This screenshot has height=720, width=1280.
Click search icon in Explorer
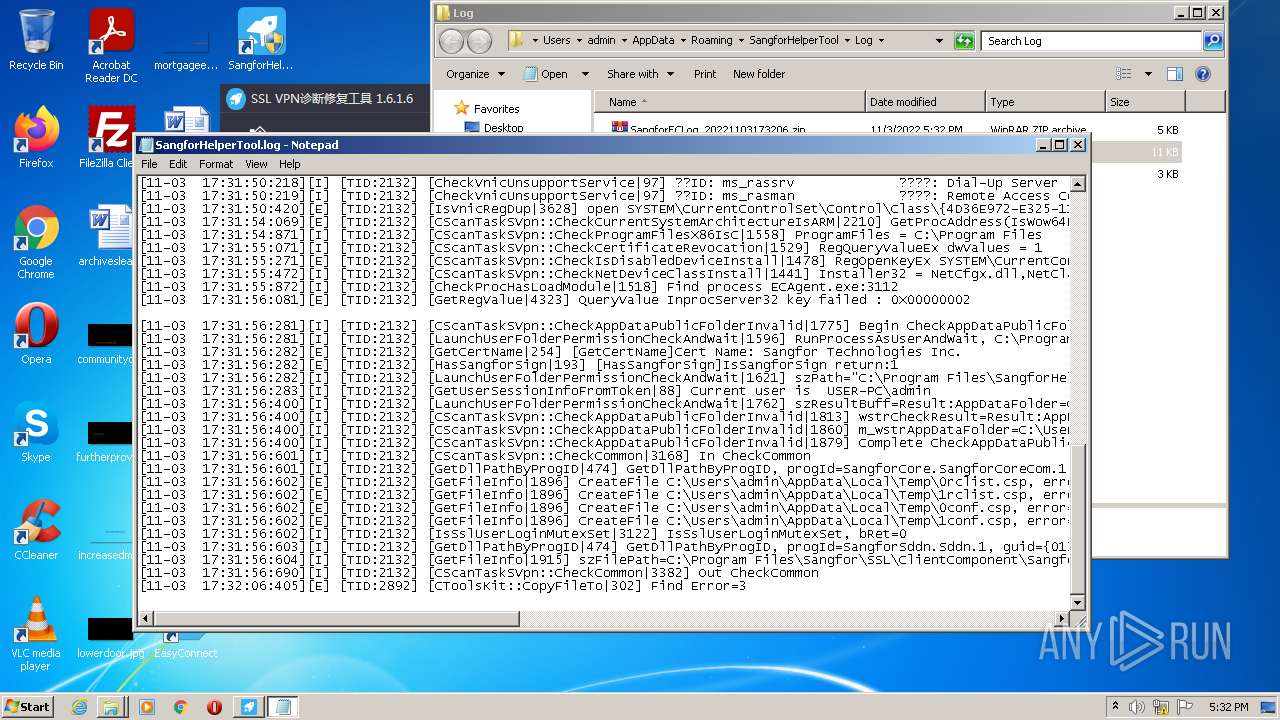(1213, 41)
